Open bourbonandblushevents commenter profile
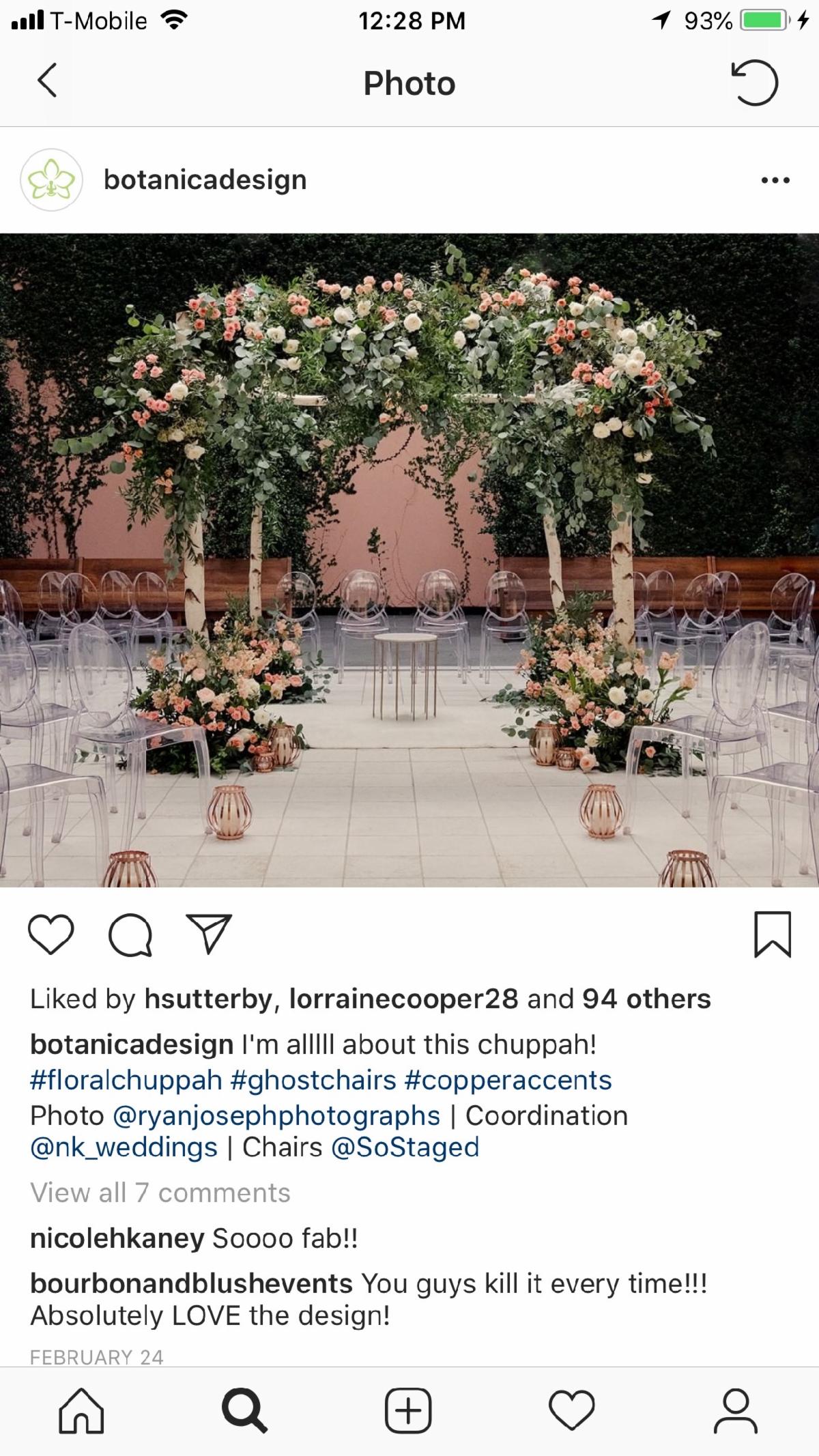819x1456 pixels. [x=191, y=1284]
